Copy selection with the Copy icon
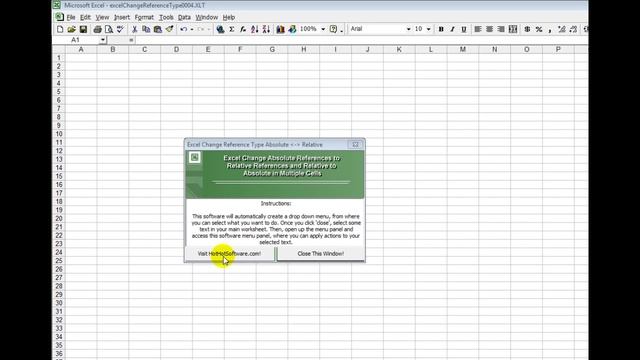Screen dimensions: 640x360 point(146,29)
